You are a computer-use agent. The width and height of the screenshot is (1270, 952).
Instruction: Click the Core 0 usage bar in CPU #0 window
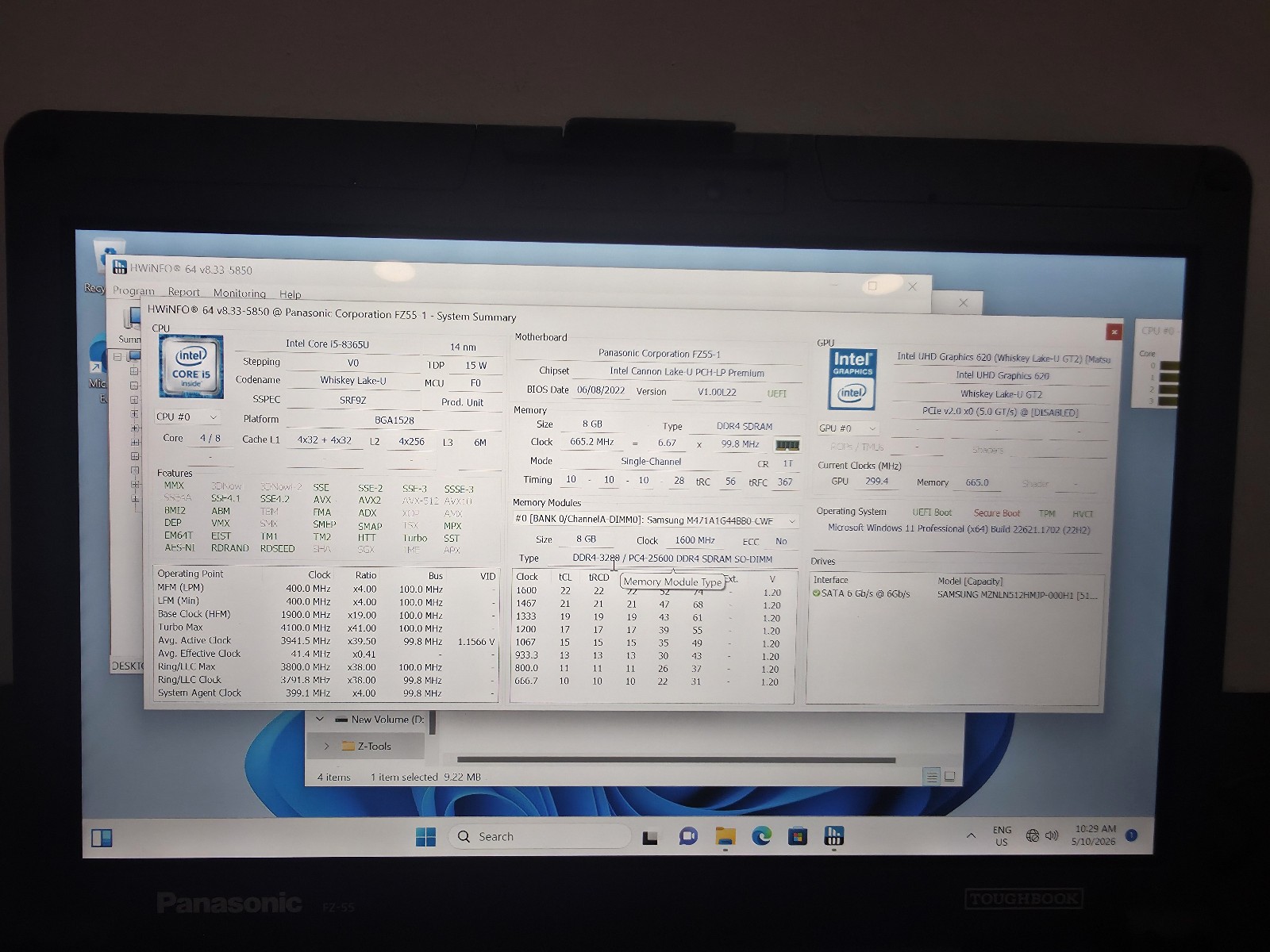pos(1169,366)
